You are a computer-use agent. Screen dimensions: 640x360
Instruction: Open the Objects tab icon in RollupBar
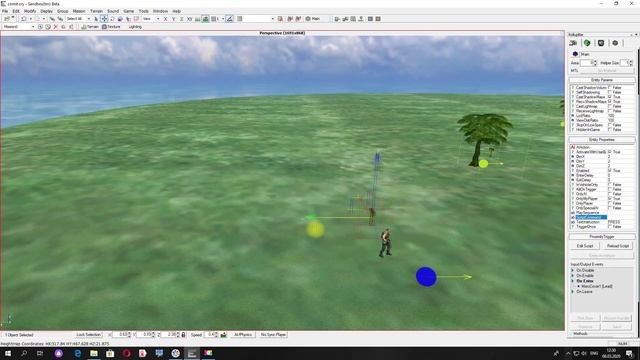tap(573, 43)
